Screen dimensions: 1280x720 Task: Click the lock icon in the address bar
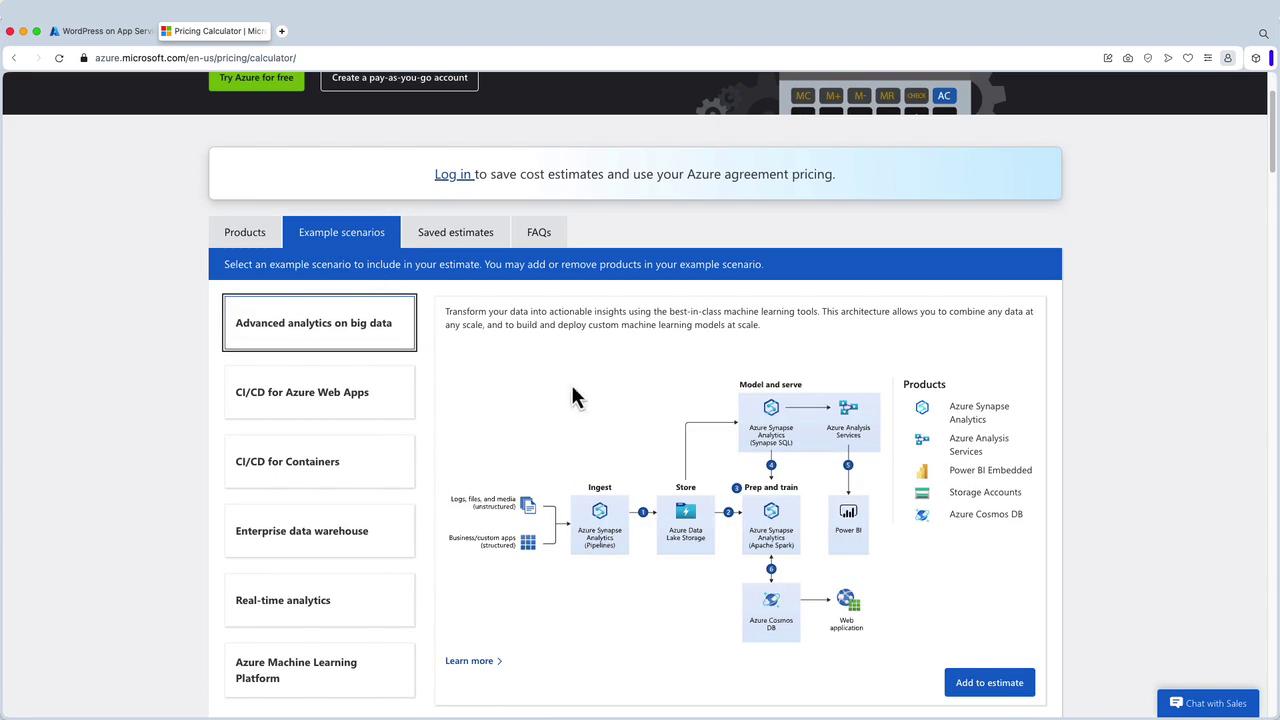coord(84,58)
